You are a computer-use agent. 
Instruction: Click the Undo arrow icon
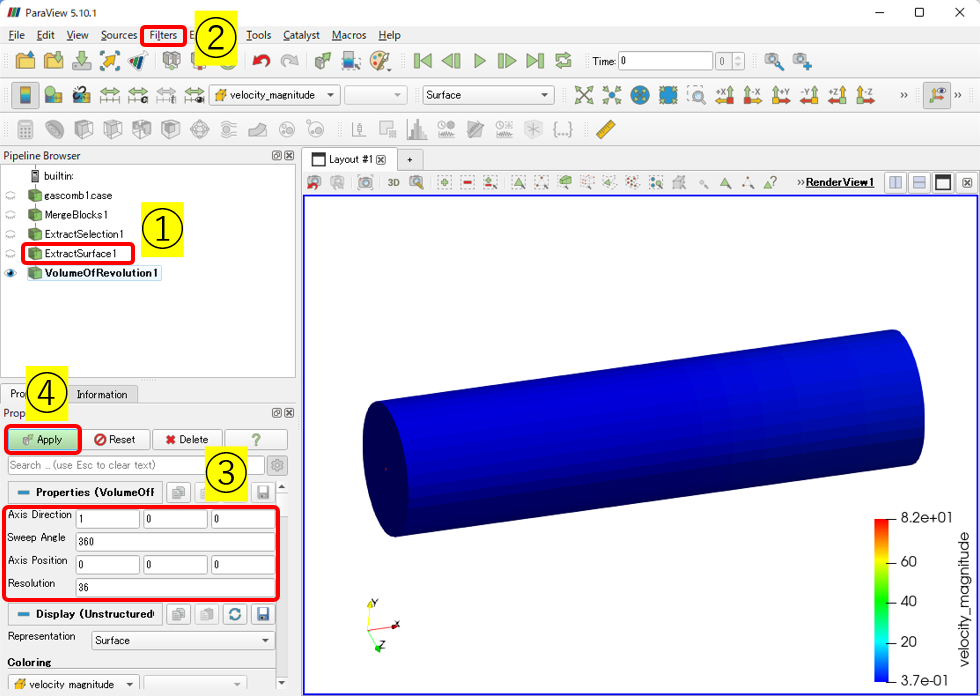[x=261, y=61]
